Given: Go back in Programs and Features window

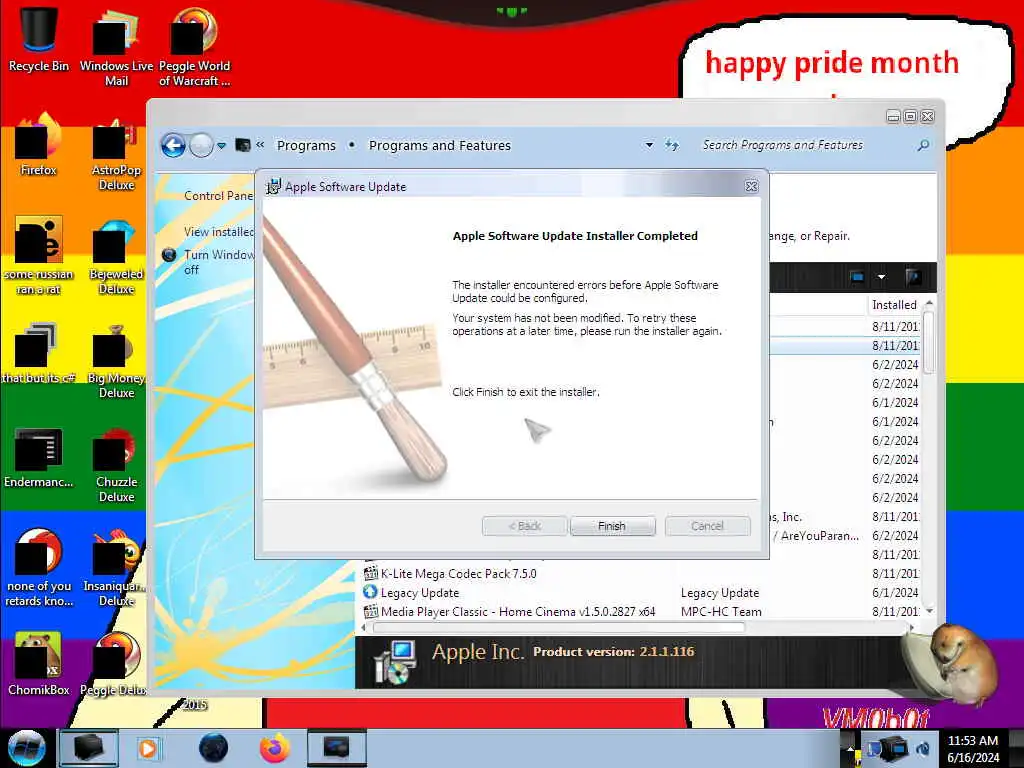Looking at the screenshot, I should tap(173, 145).
